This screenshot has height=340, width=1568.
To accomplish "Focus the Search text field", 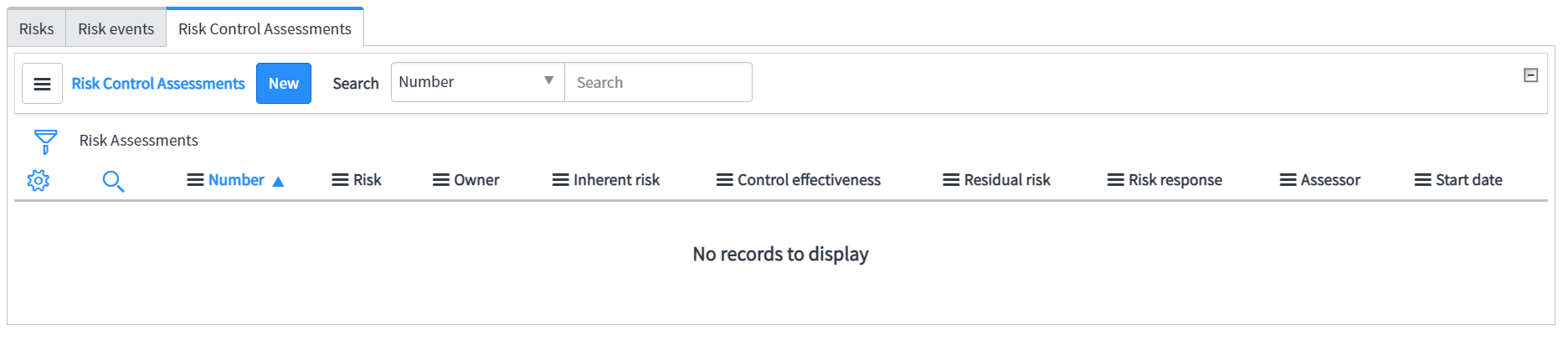I will (x=658, y=82).
